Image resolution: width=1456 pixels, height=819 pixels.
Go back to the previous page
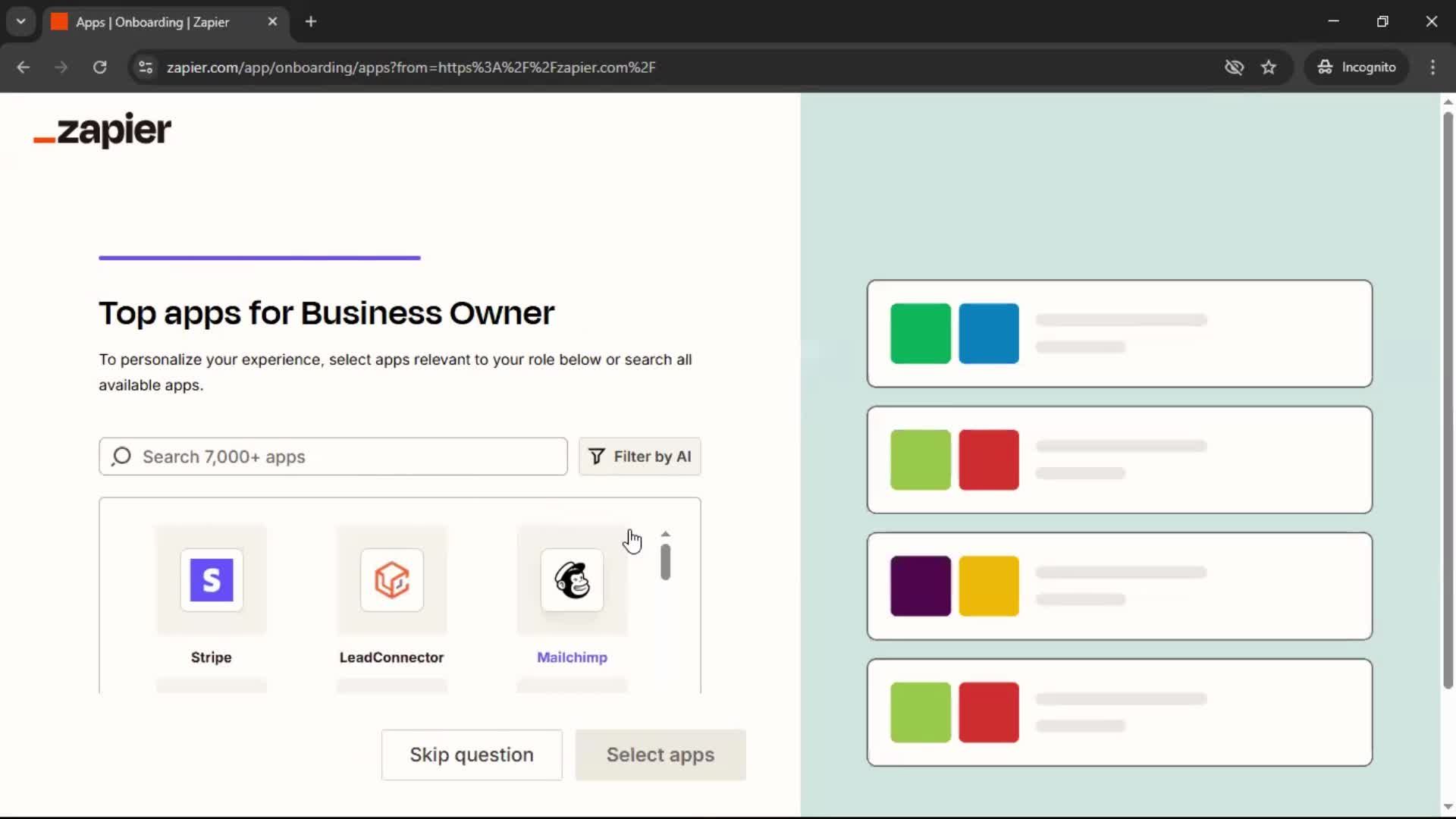click(24, 67)
